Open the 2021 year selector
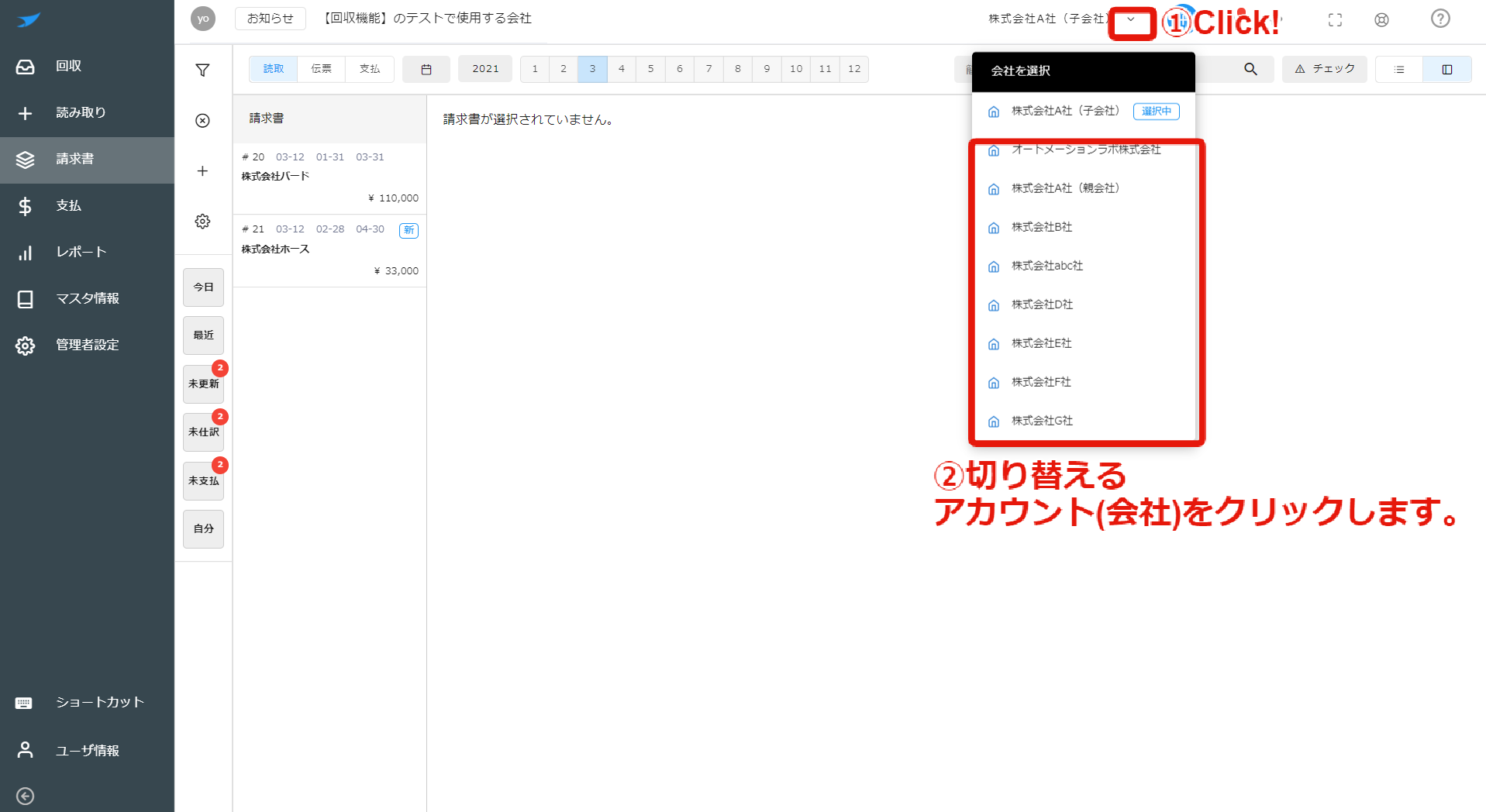The width and height of the screenshot is (1486, 812). click(485, 69)
